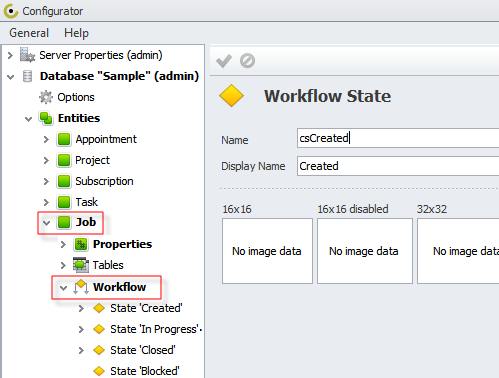This screenshot has height=378, width=499.
Task: Expand the Project entity
Action: pos(46,160)
